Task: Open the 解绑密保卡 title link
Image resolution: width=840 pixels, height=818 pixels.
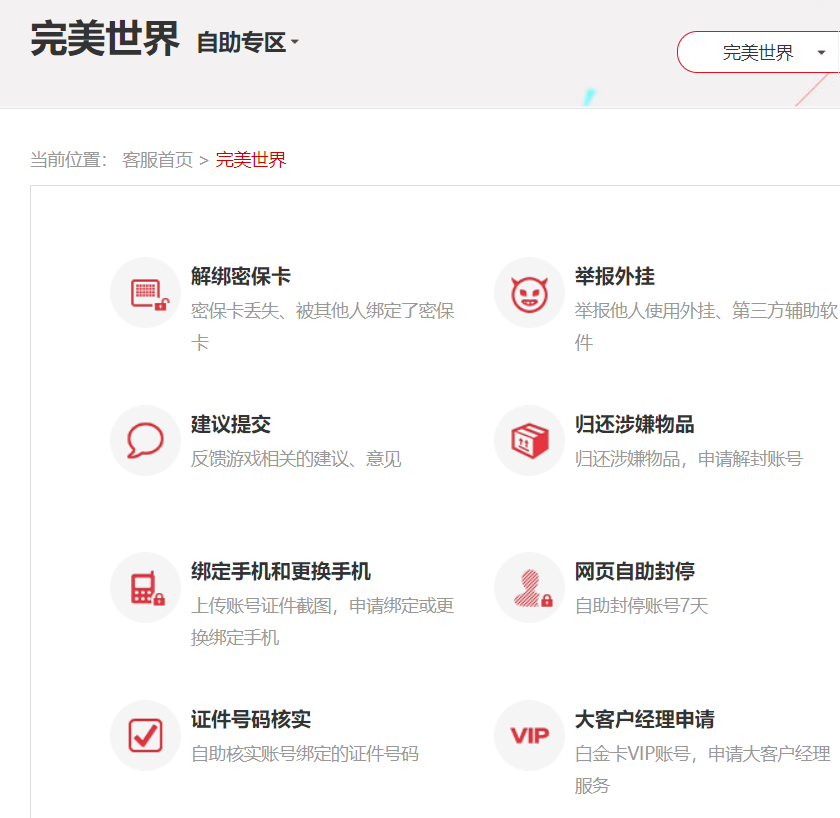Action: [241, 276]
